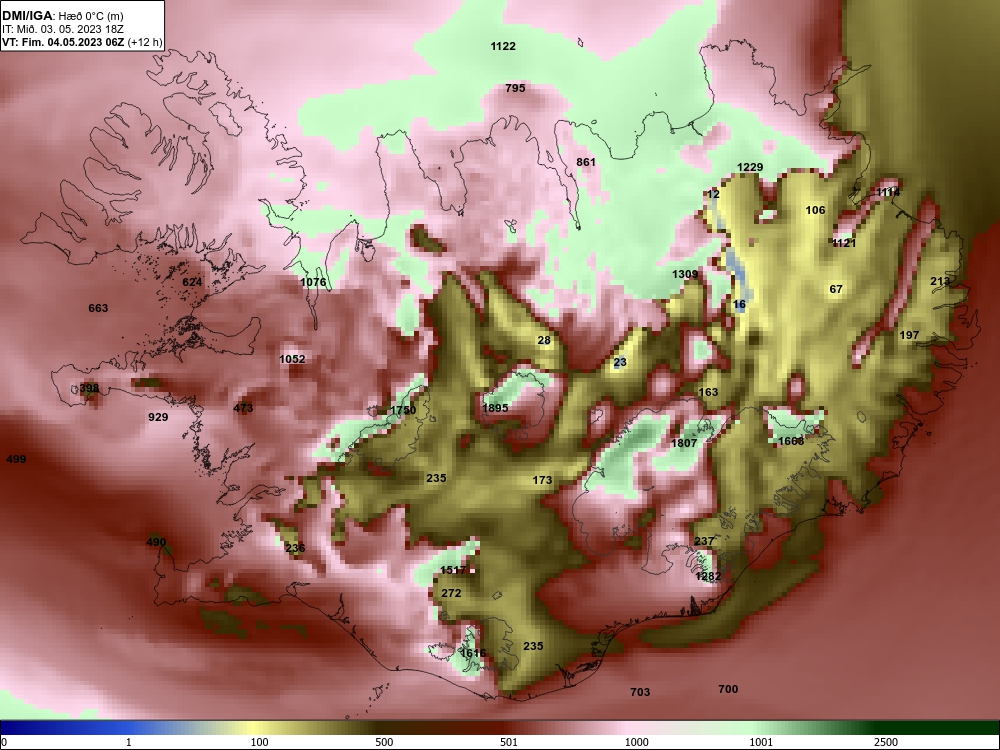This screenshot has width=1000, height=750.
Task: Select the map value 861
Action: (585, 162)
